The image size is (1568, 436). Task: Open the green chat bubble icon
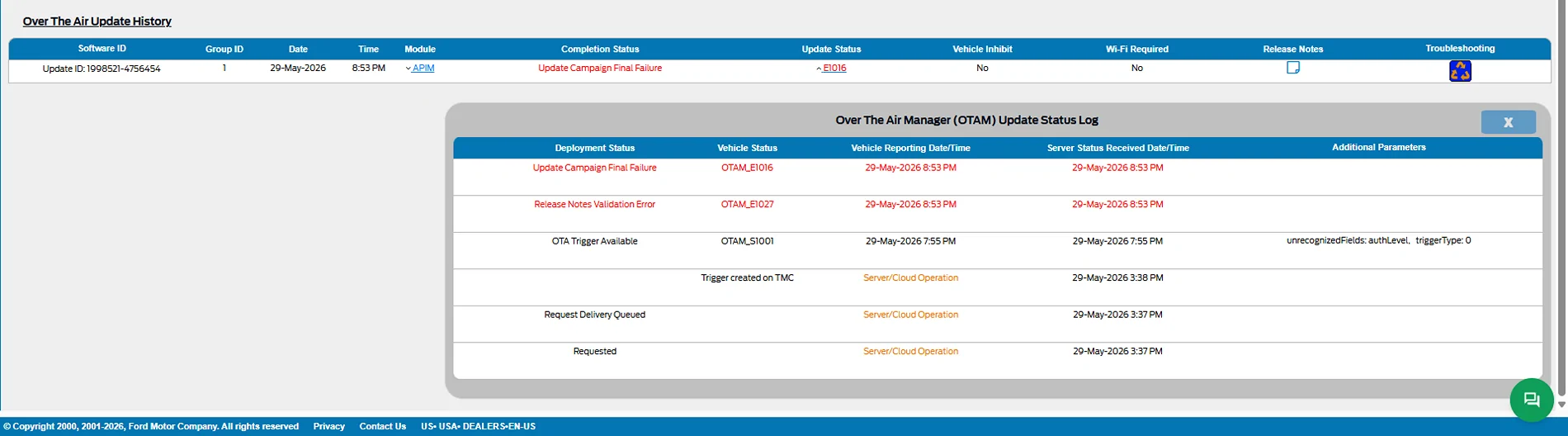point(1532,400)
